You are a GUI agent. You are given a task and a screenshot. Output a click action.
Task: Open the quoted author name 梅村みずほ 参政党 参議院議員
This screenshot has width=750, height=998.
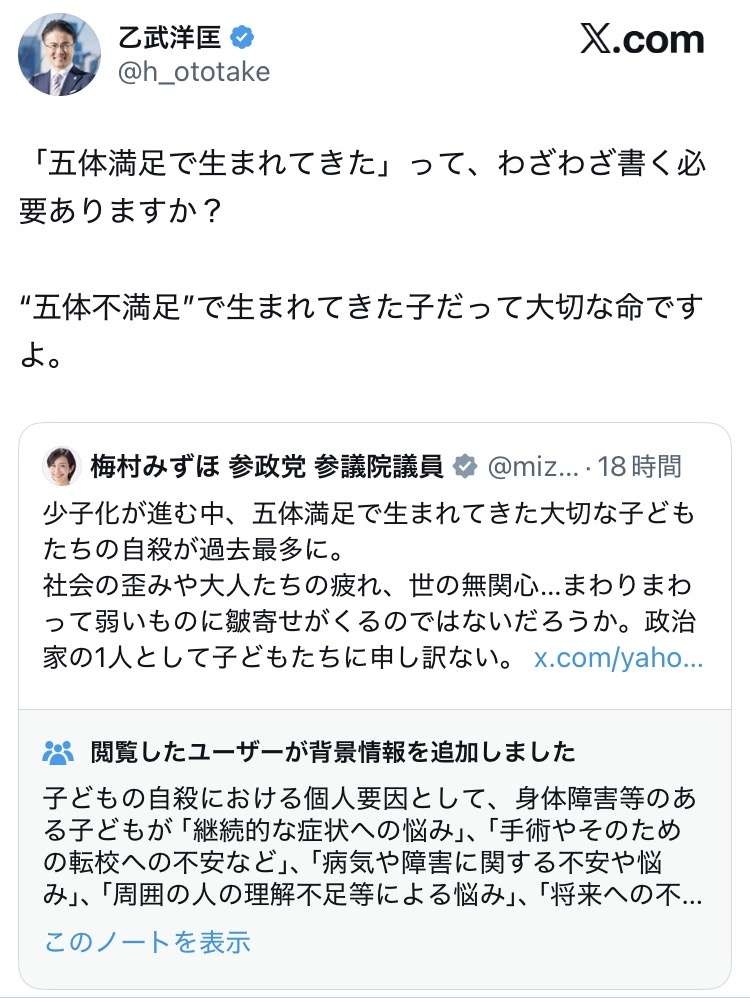[x=266, y=466]
